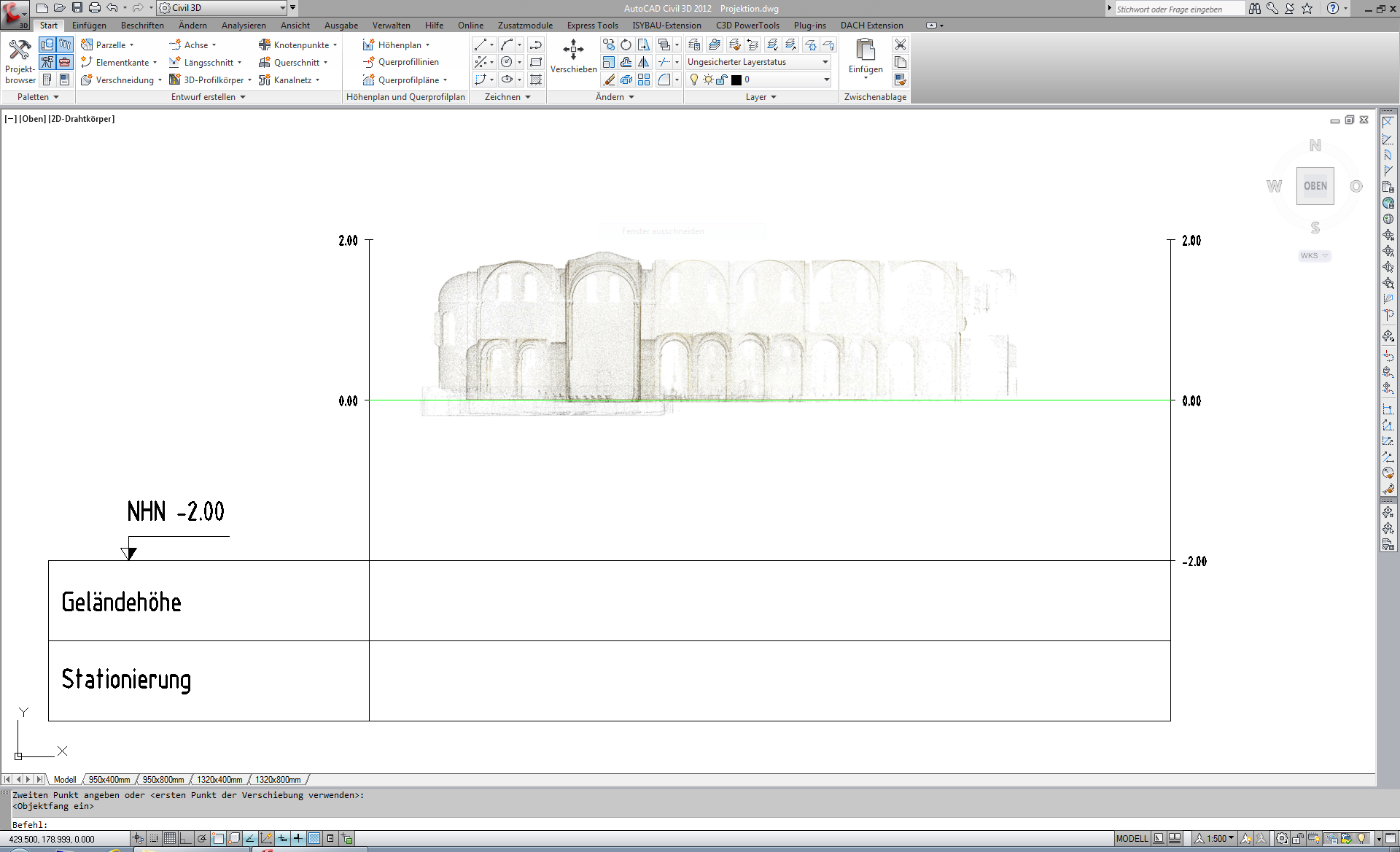Click the rotate tool in Ändern
The width and height of the screenshot is (1400, 852).
pyautogui.click(x=626, y=44)
